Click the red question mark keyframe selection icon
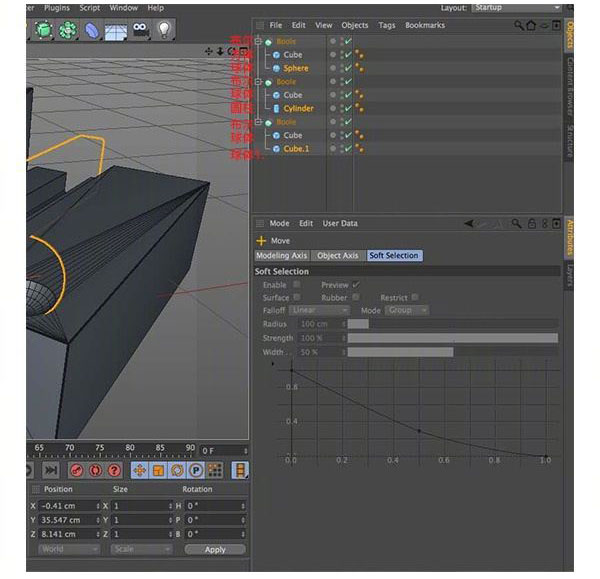This screenshot has width=600, height=579. (114, 470)
